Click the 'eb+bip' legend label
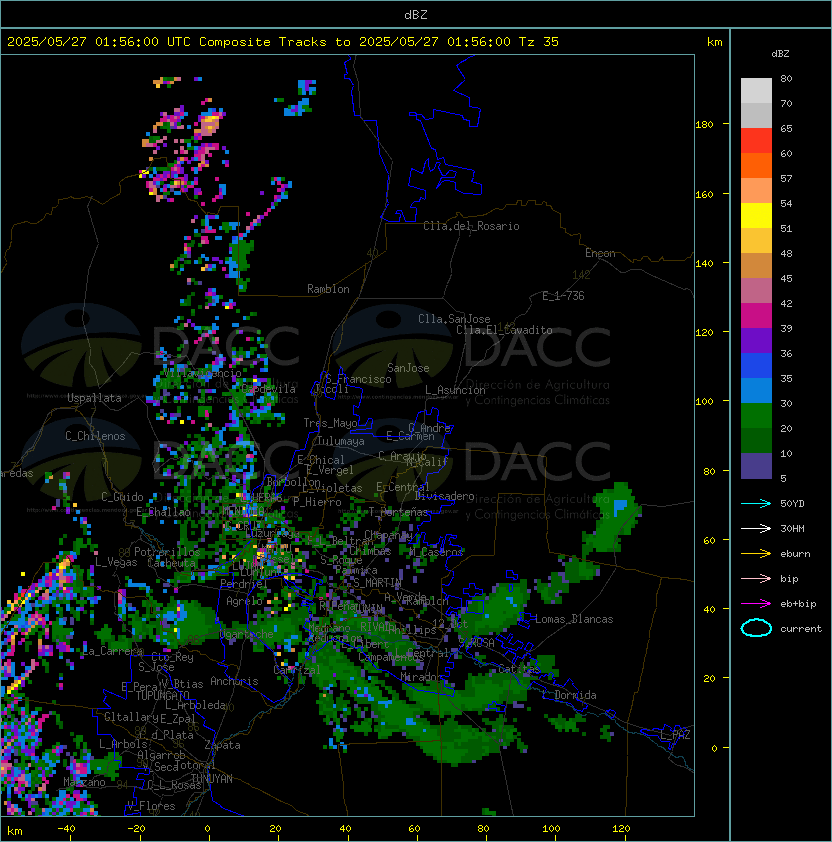Image resolution: width=832 pixels, height=842 pixels. tap(798, 604)
